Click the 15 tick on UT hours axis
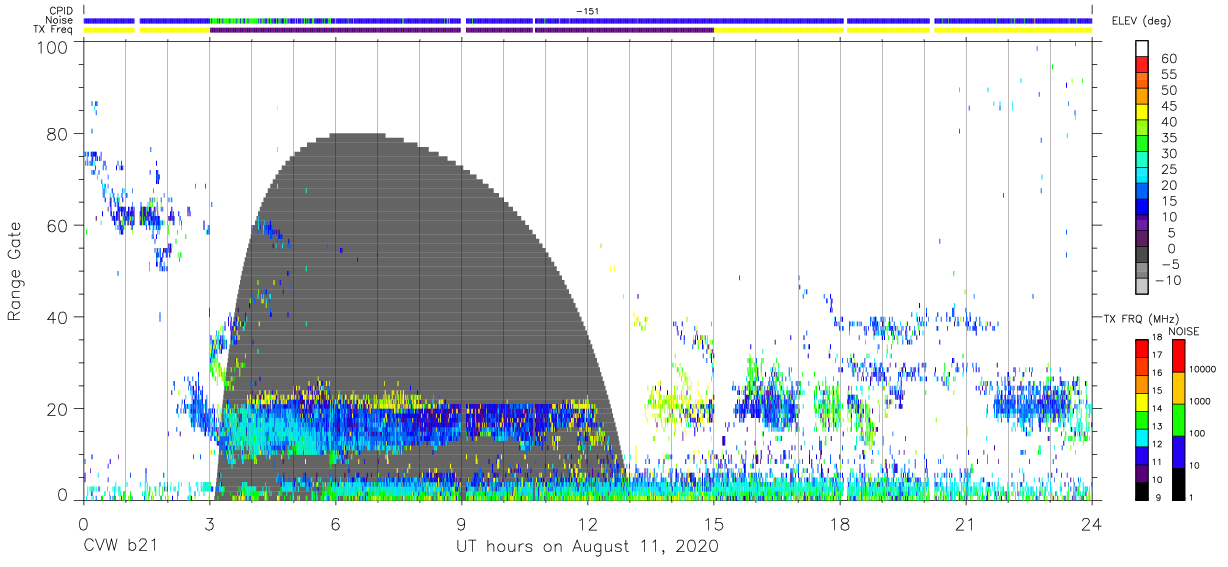The height and width of the screenshot is (567, 1228). 714,524
